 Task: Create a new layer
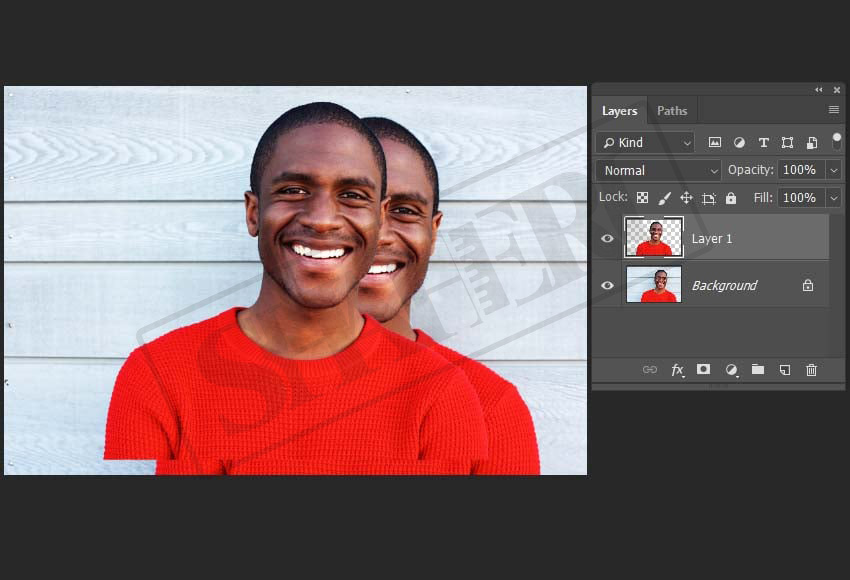point(785,370)
